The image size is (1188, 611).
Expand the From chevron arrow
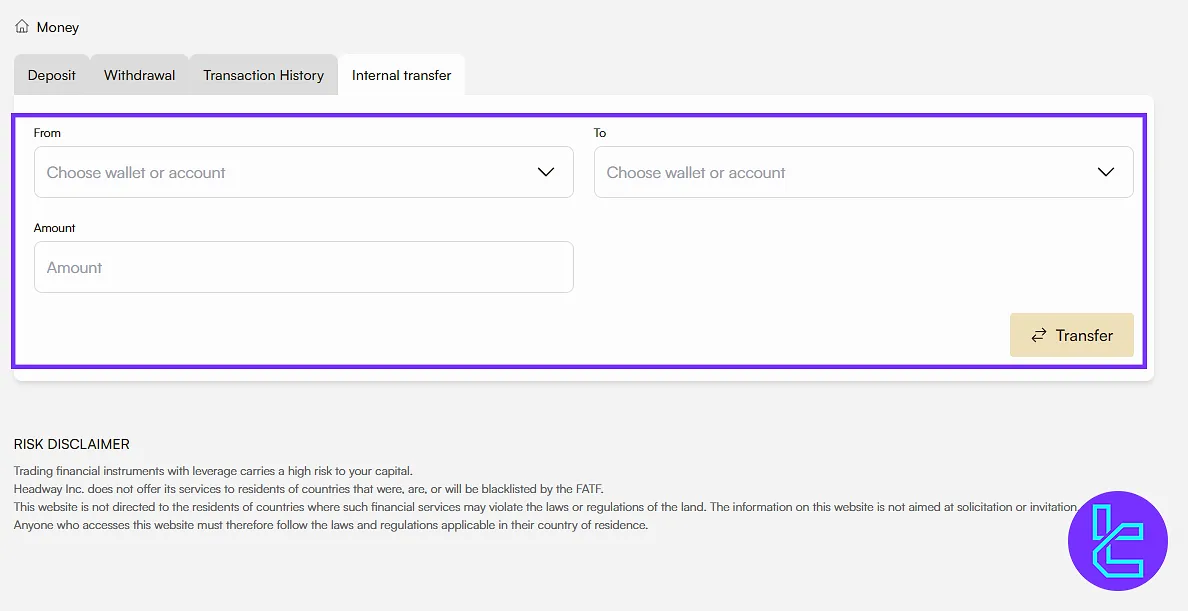[546, 172]
